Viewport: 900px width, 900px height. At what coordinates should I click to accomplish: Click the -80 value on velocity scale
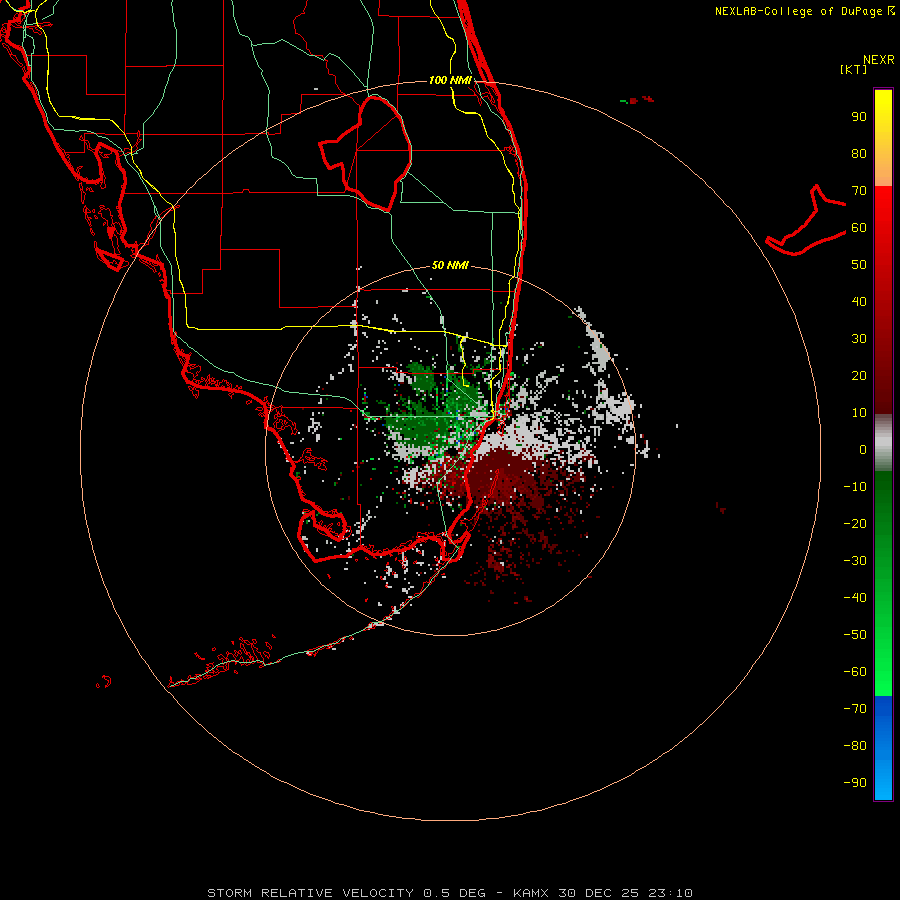tap(855, 746)
